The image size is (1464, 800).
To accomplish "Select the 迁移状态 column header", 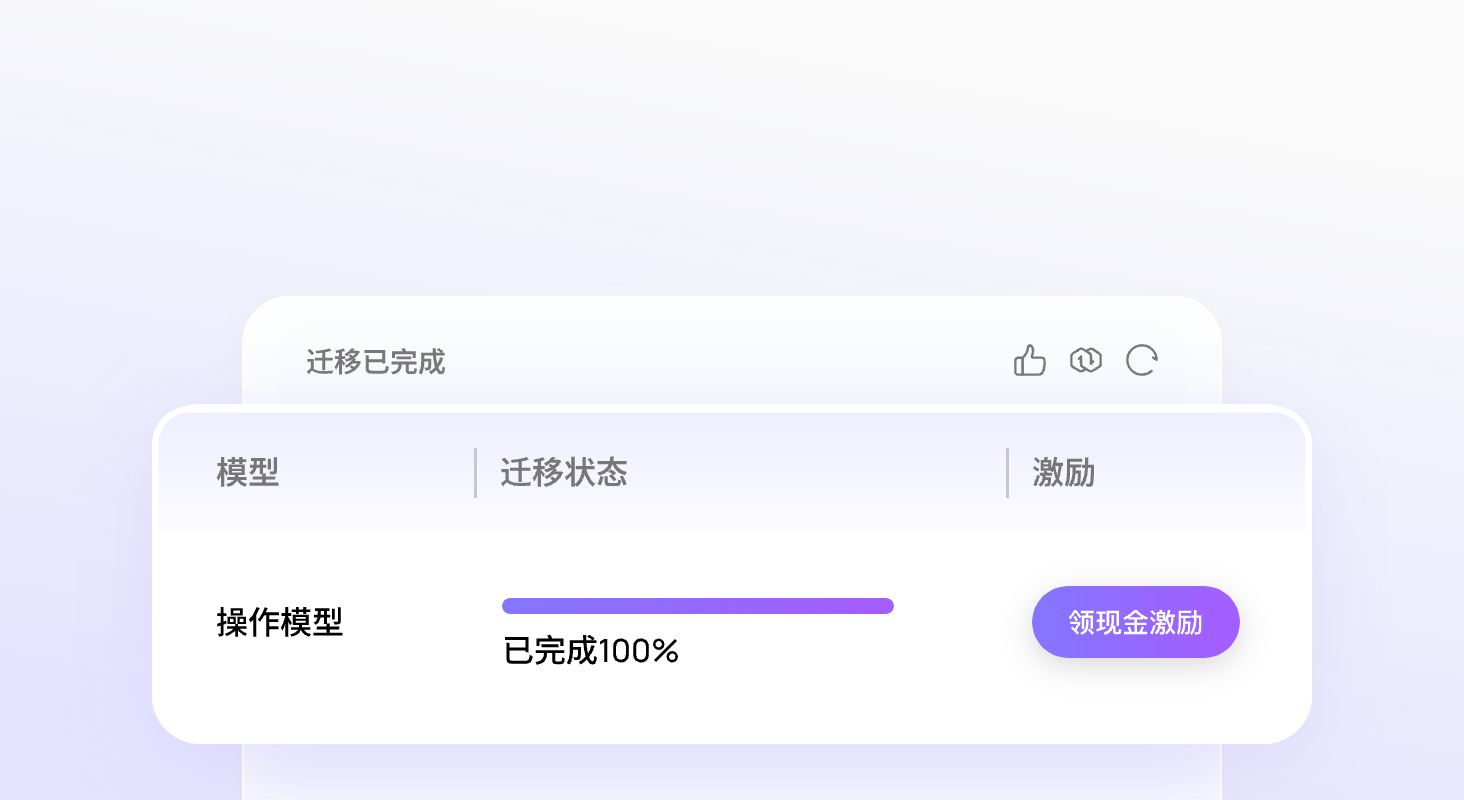I will tap(564, 472).
